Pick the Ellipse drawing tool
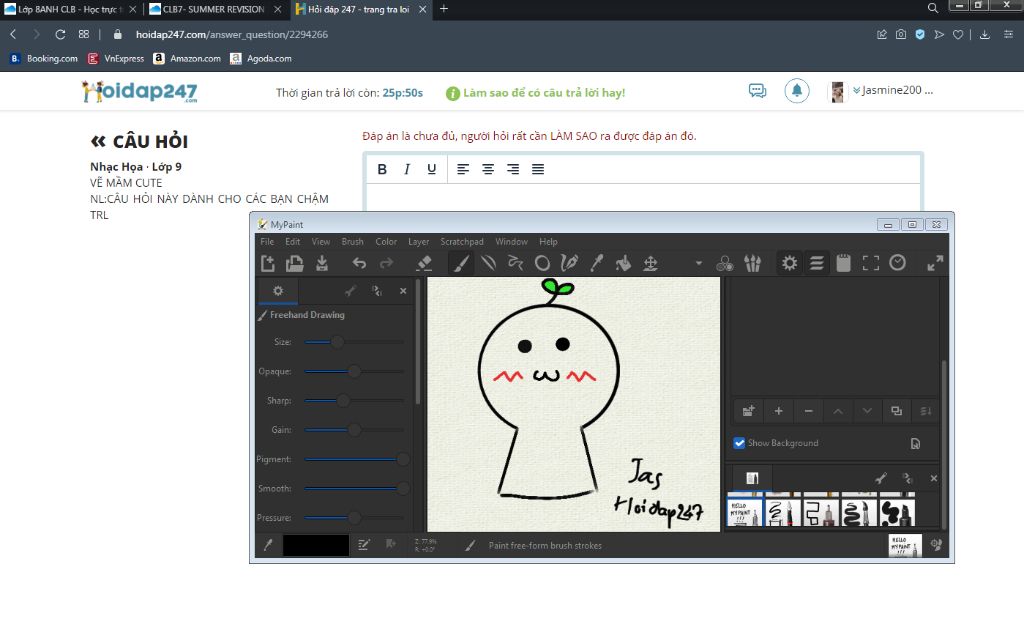 pyautogui.click(x=542, y=263)
